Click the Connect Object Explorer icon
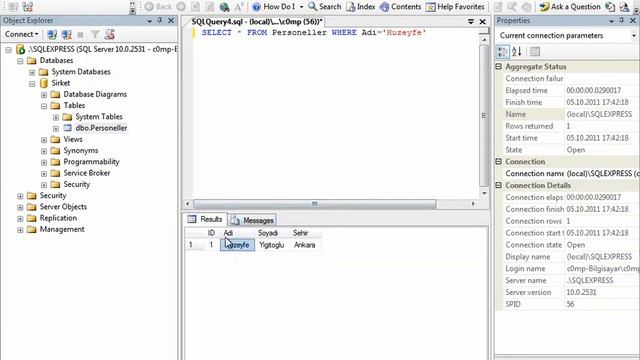Viewport: 640px width, 360px height. 52,35
